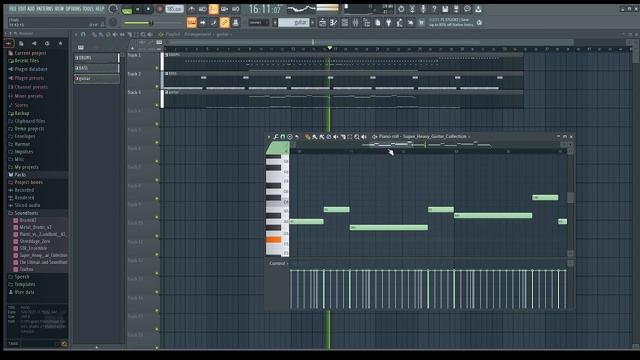
Task: Click the plus button after guitar pattern
Action: pyautogui.click(x=313, y=22)
